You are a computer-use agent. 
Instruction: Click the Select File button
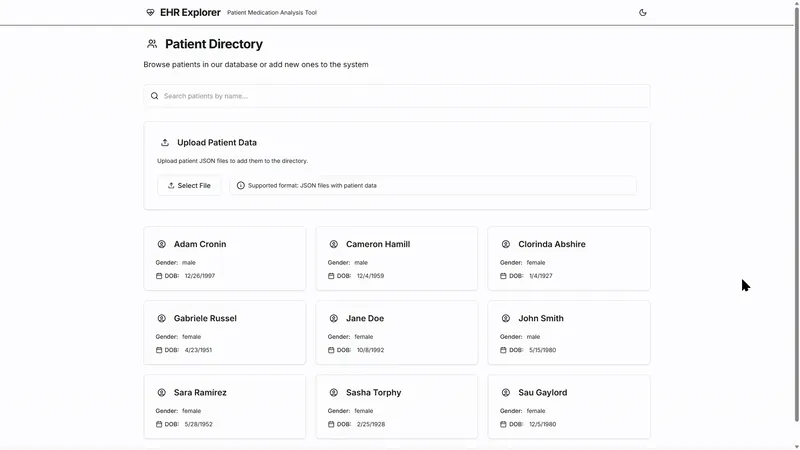click(189, 186)
